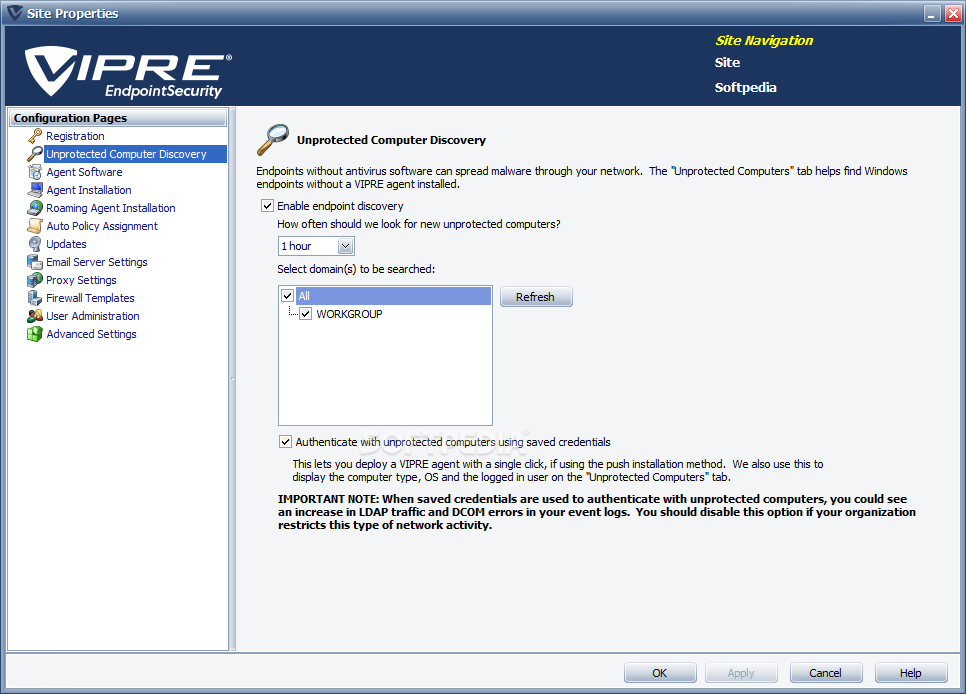Open Firewall Templates page

[x=90, y=298]
